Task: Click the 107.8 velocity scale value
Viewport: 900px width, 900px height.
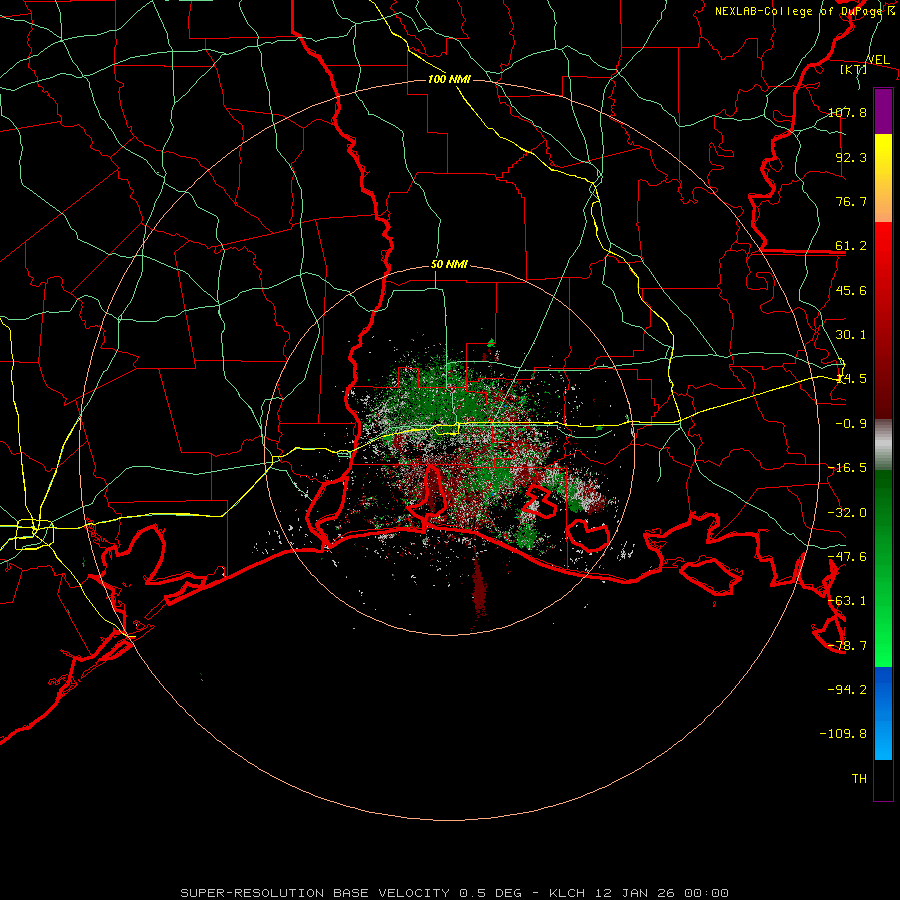Action: click(x=847, y=112)
